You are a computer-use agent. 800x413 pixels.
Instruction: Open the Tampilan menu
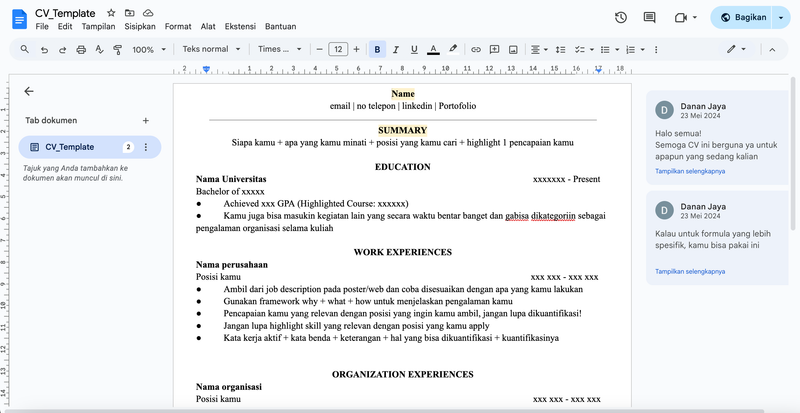[x=98, y=27]
